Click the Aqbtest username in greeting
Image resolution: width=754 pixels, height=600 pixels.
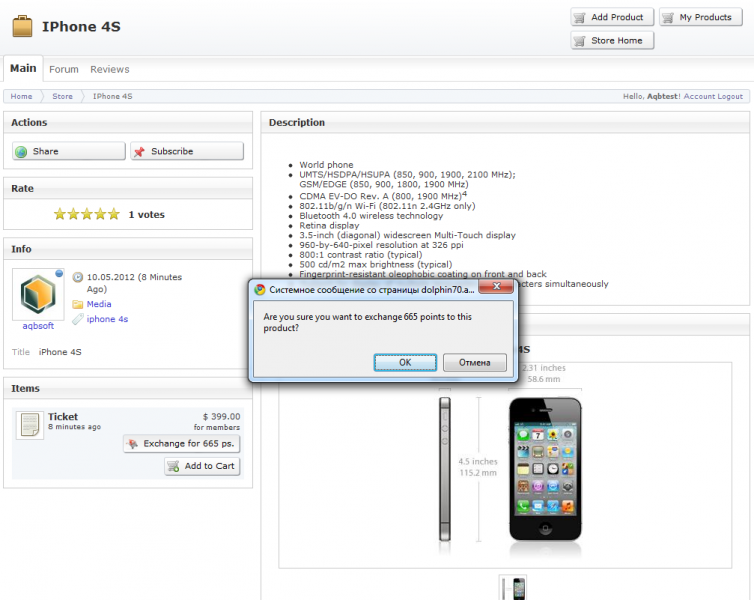pyautogui.click(x=663, y=96)
